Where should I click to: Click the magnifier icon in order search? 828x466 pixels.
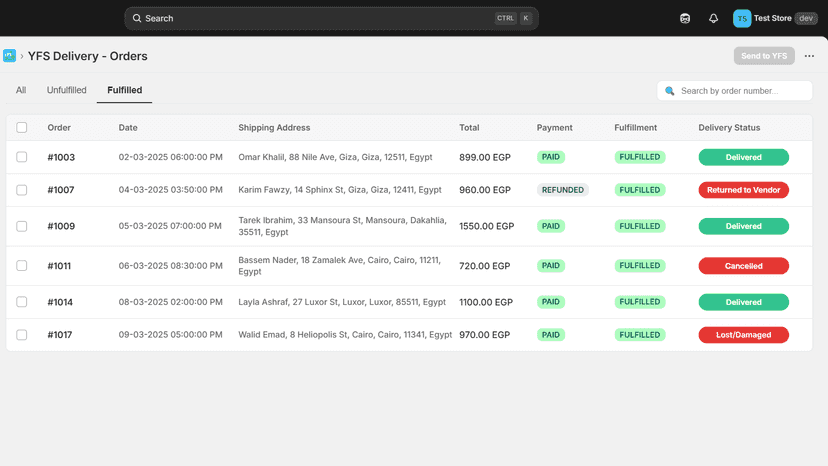[x=670, y=91]
